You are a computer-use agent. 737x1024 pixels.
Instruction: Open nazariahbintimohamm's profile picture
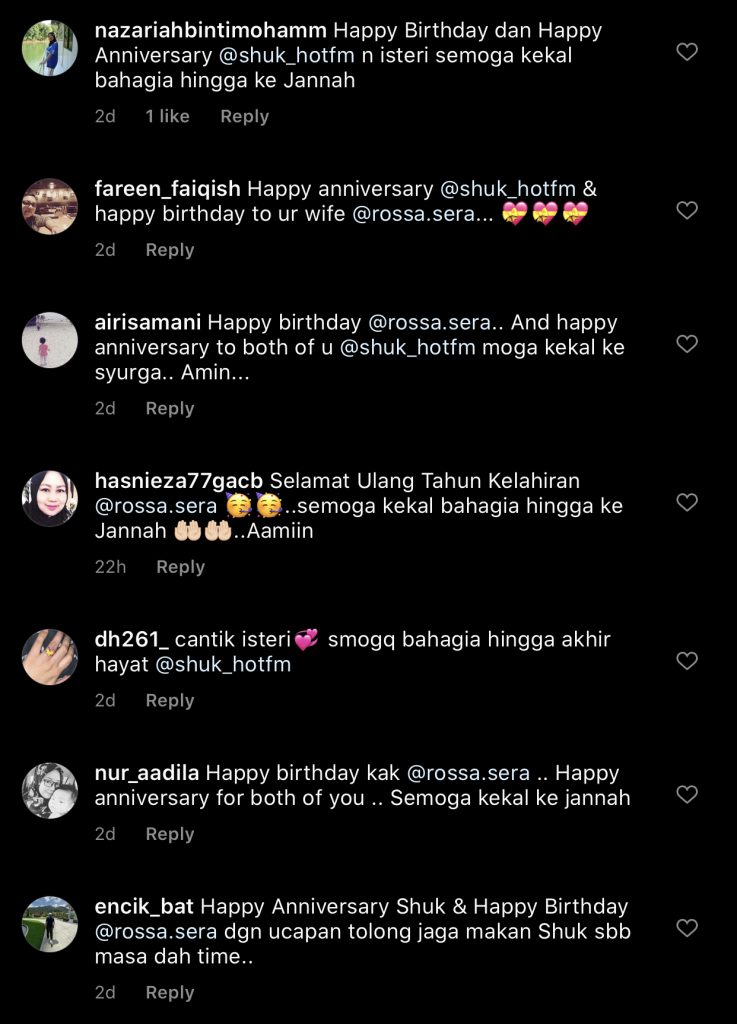(x=49, y=48)
